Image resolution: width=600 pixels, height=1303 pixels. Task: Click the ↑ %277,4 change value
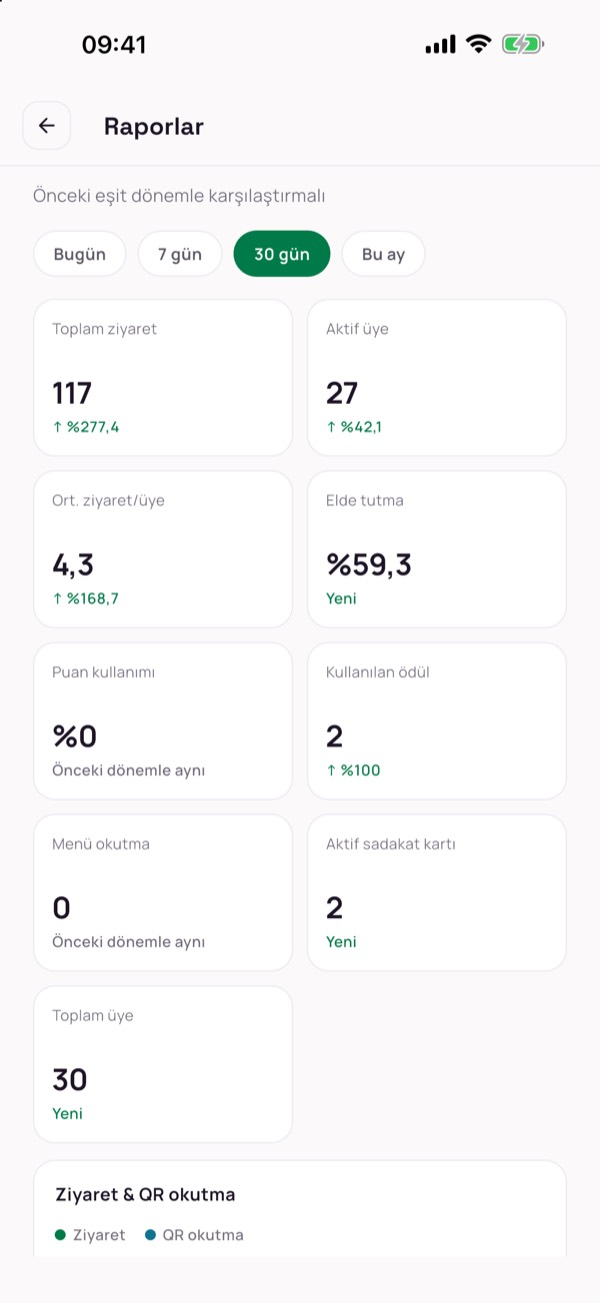tap(86, 427)
